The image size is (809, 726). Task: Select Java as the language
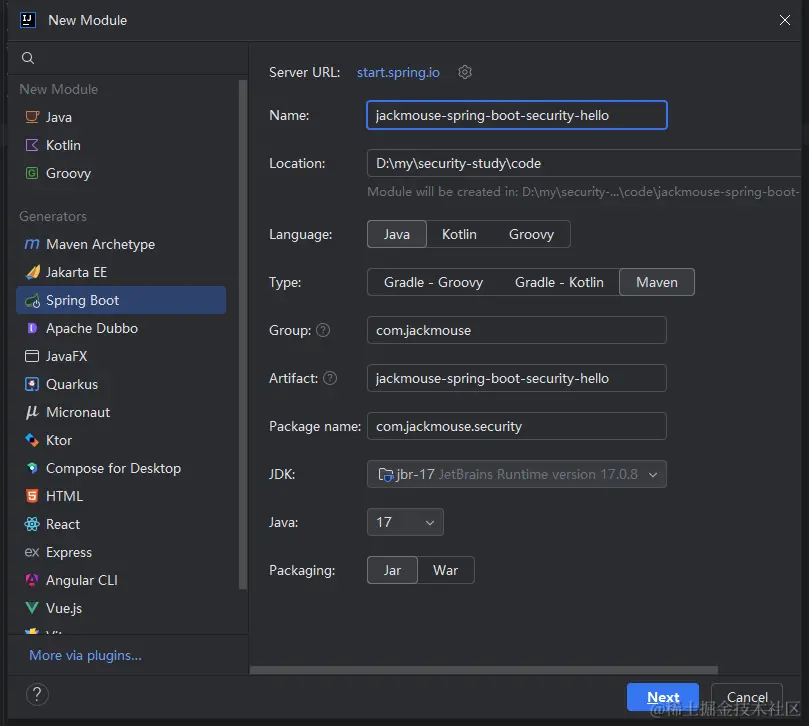(x=397, y=234)
